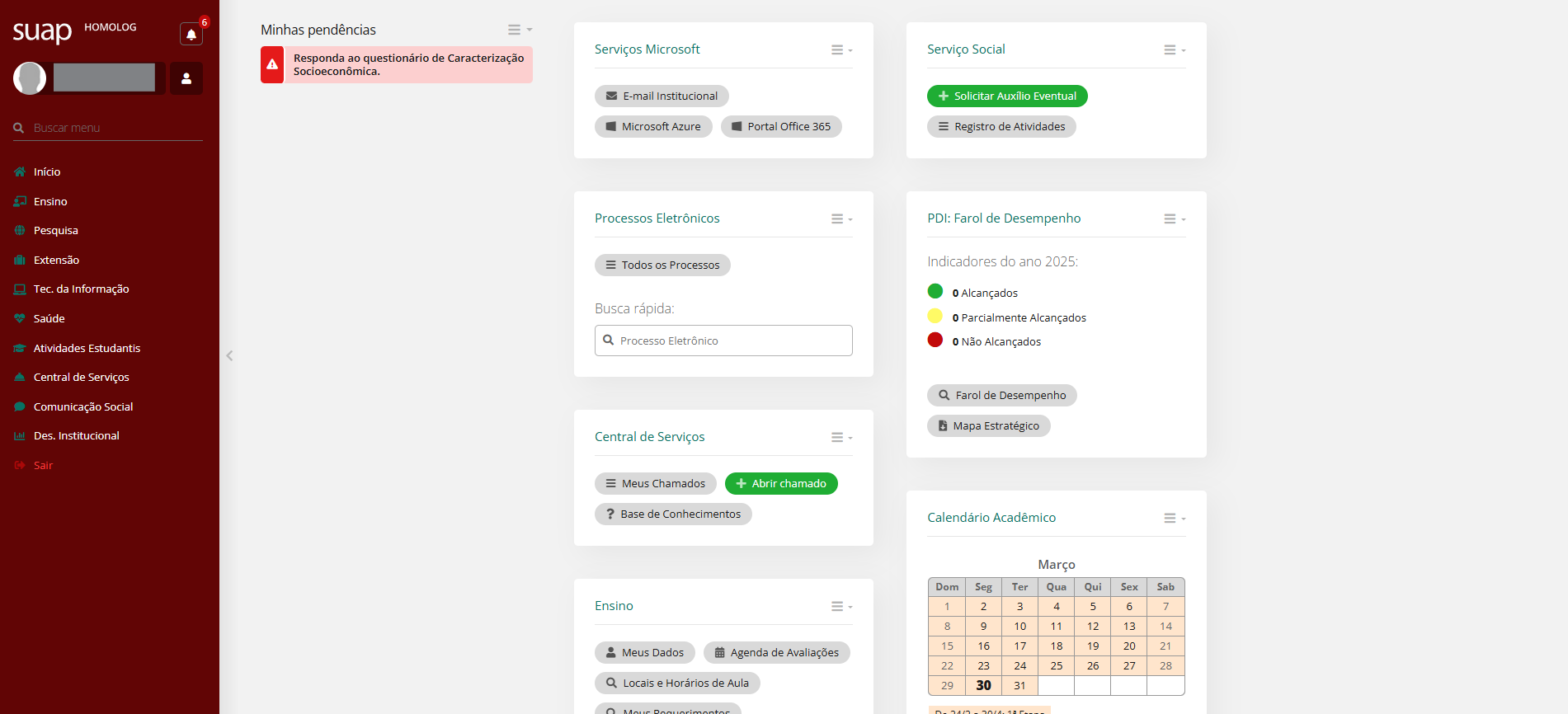This screenshot has width=1568, height=714.
Task: Click the notifications bell icon
Action: (191, 35)
